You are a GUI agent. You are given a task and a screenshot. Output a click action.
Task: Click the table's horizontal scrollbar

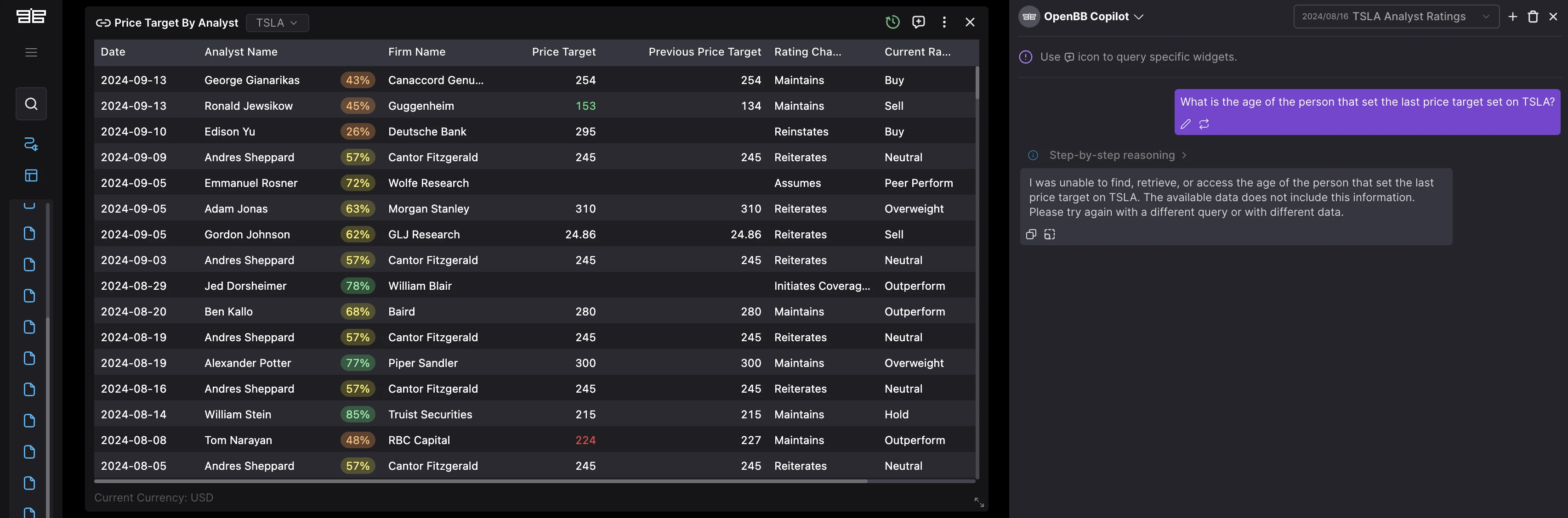(x=480, y=481)
